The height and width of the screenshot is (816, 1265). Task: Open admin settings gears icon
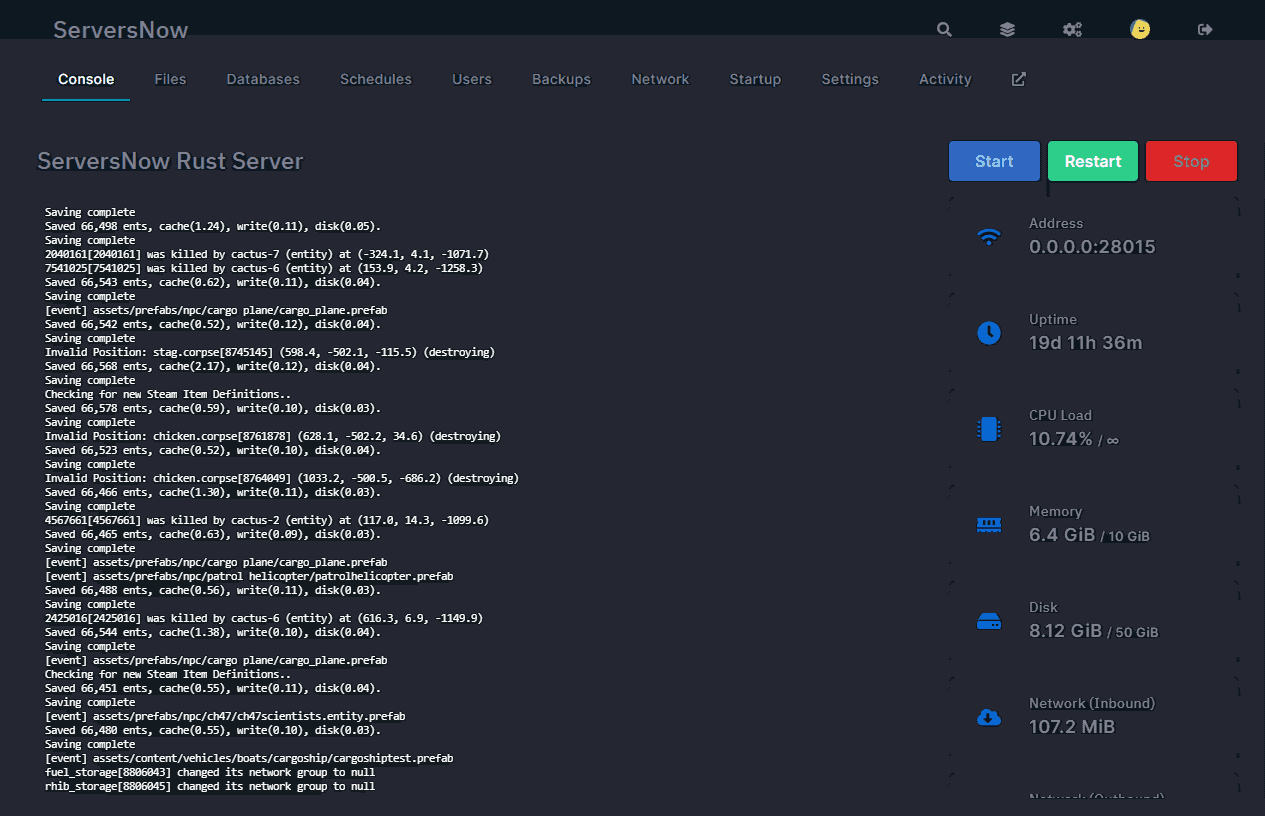point(1072,30)
